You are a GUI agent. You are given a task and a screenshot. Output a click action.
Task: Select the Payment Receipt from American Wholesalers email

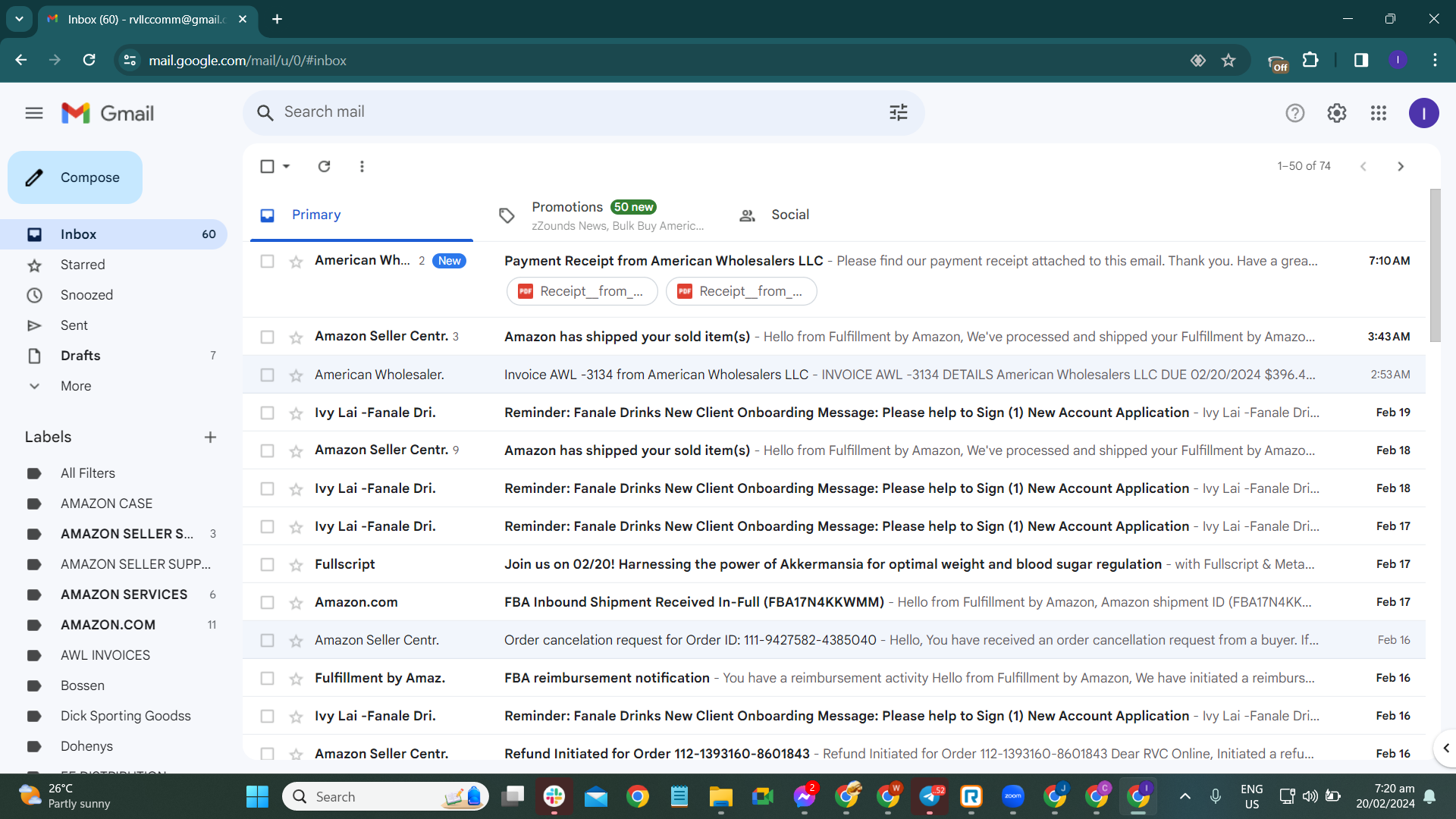[267, 261]
